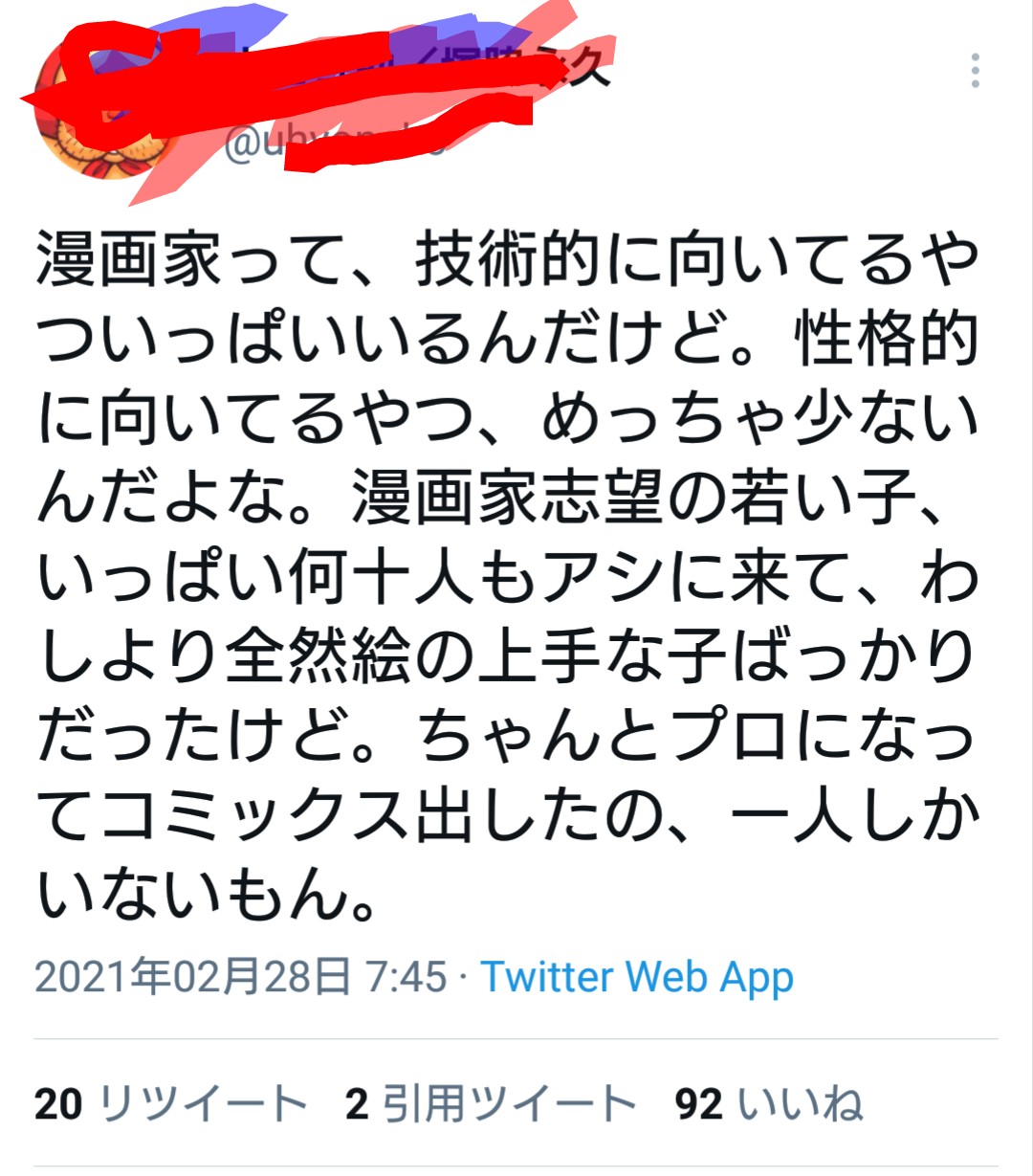
Task: Open the three-dot more options menu
Action: click(x=975, y=71)
